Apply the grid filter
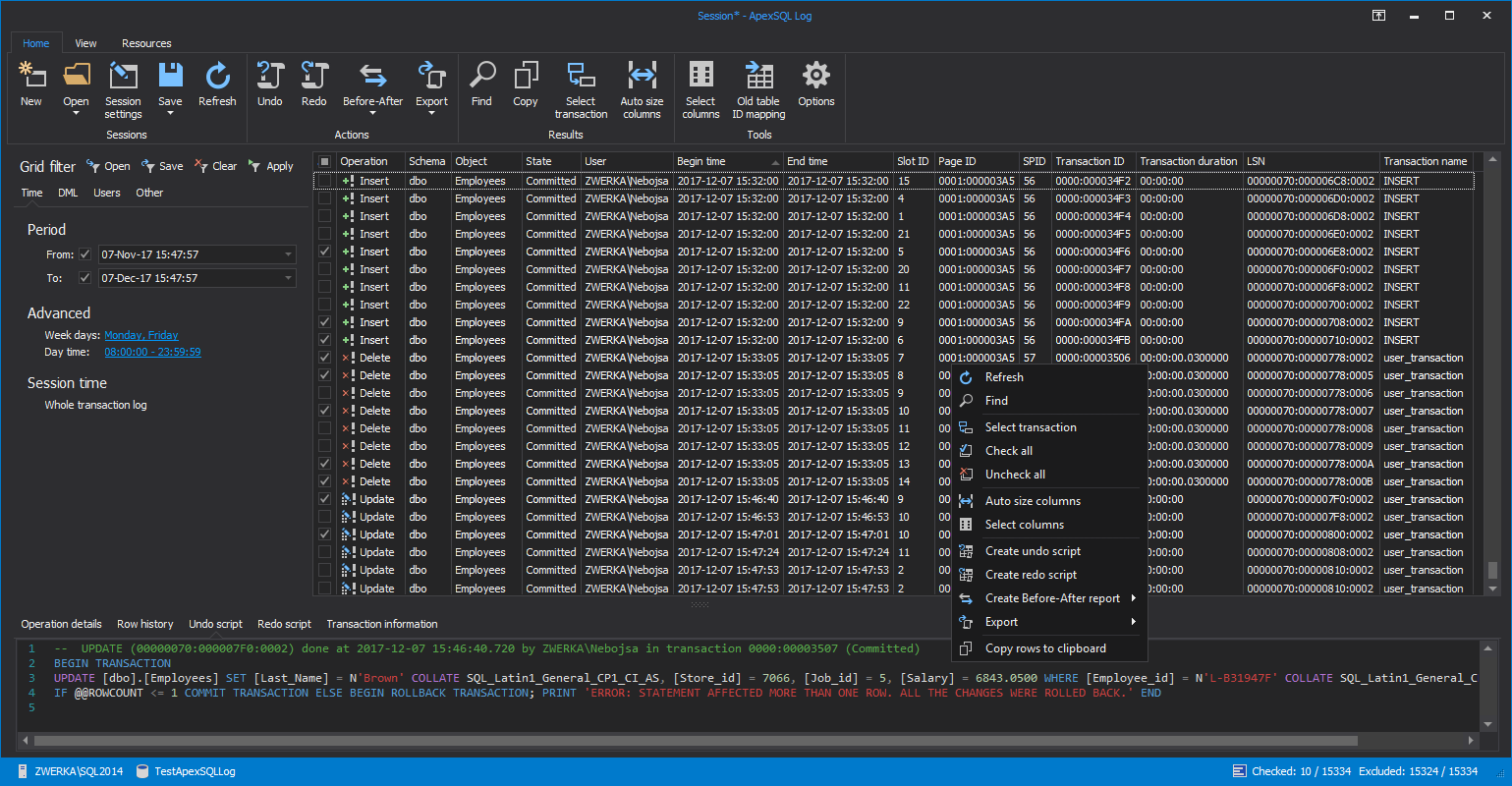 [x=270, y=166]
